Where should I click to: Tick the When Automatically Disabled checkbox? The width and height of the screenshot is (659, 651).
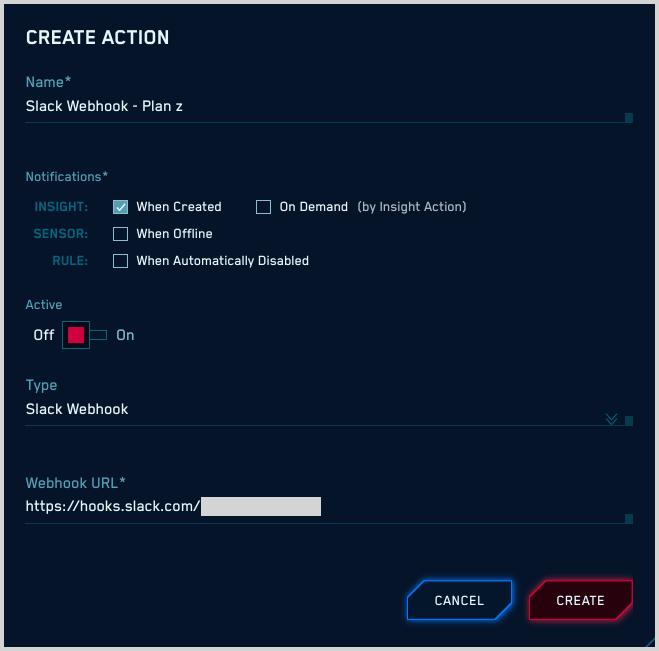pos(121,261)
